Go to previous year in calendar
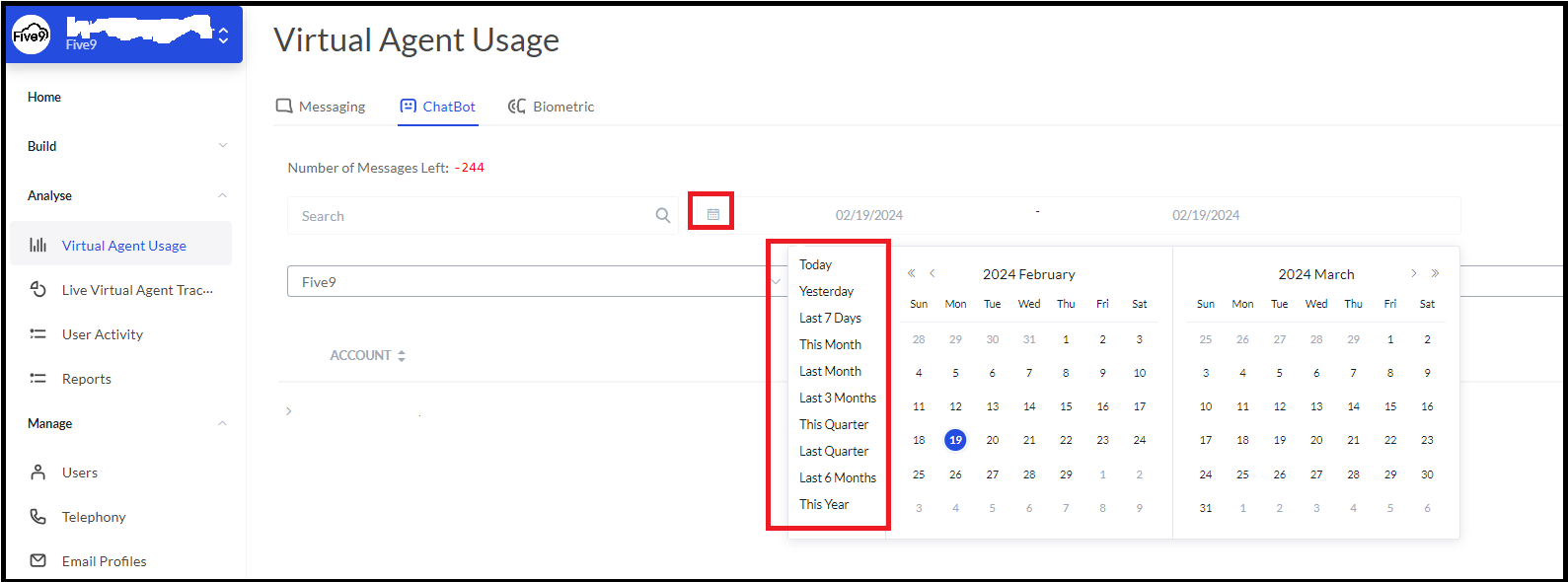This screenshot has height=582, width=1568. (912, 273)
